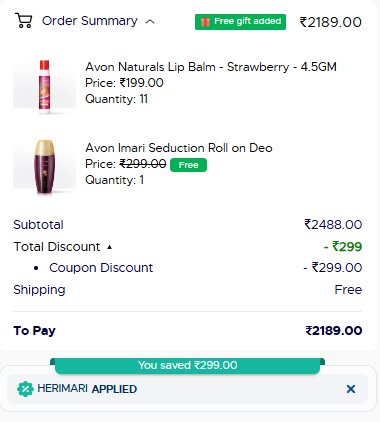Viewport: 380px width, 422px height.
Task: Click the coupon percent badge icon
Action: point(25,389)
